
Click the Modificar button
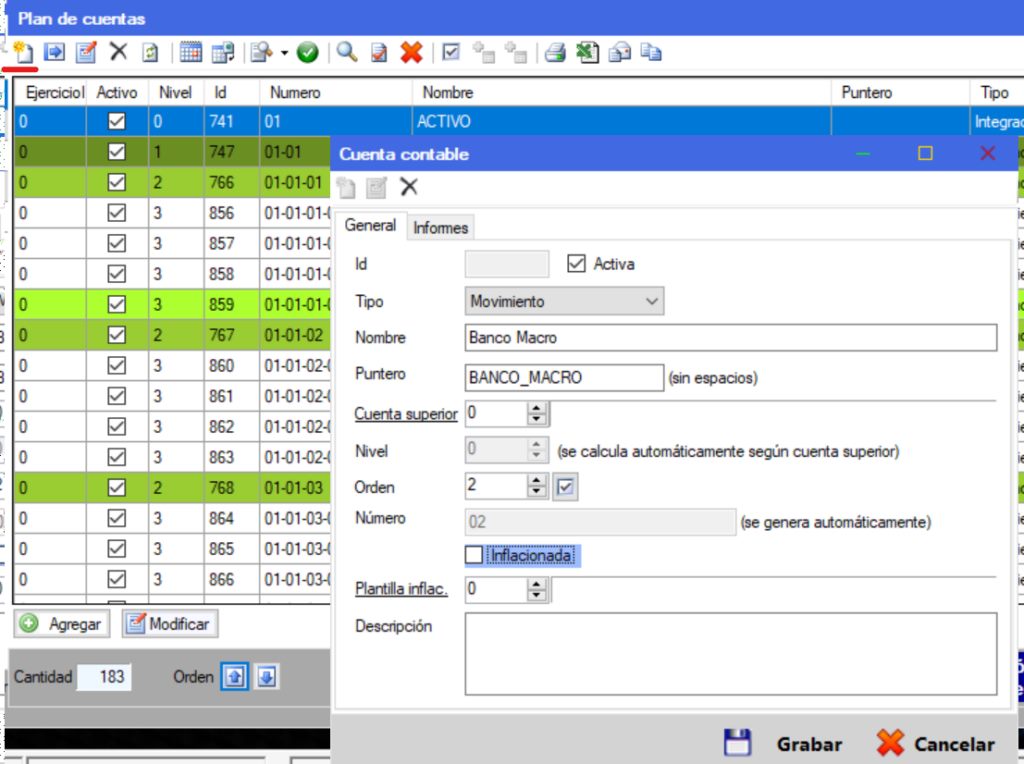click(170, 624)
